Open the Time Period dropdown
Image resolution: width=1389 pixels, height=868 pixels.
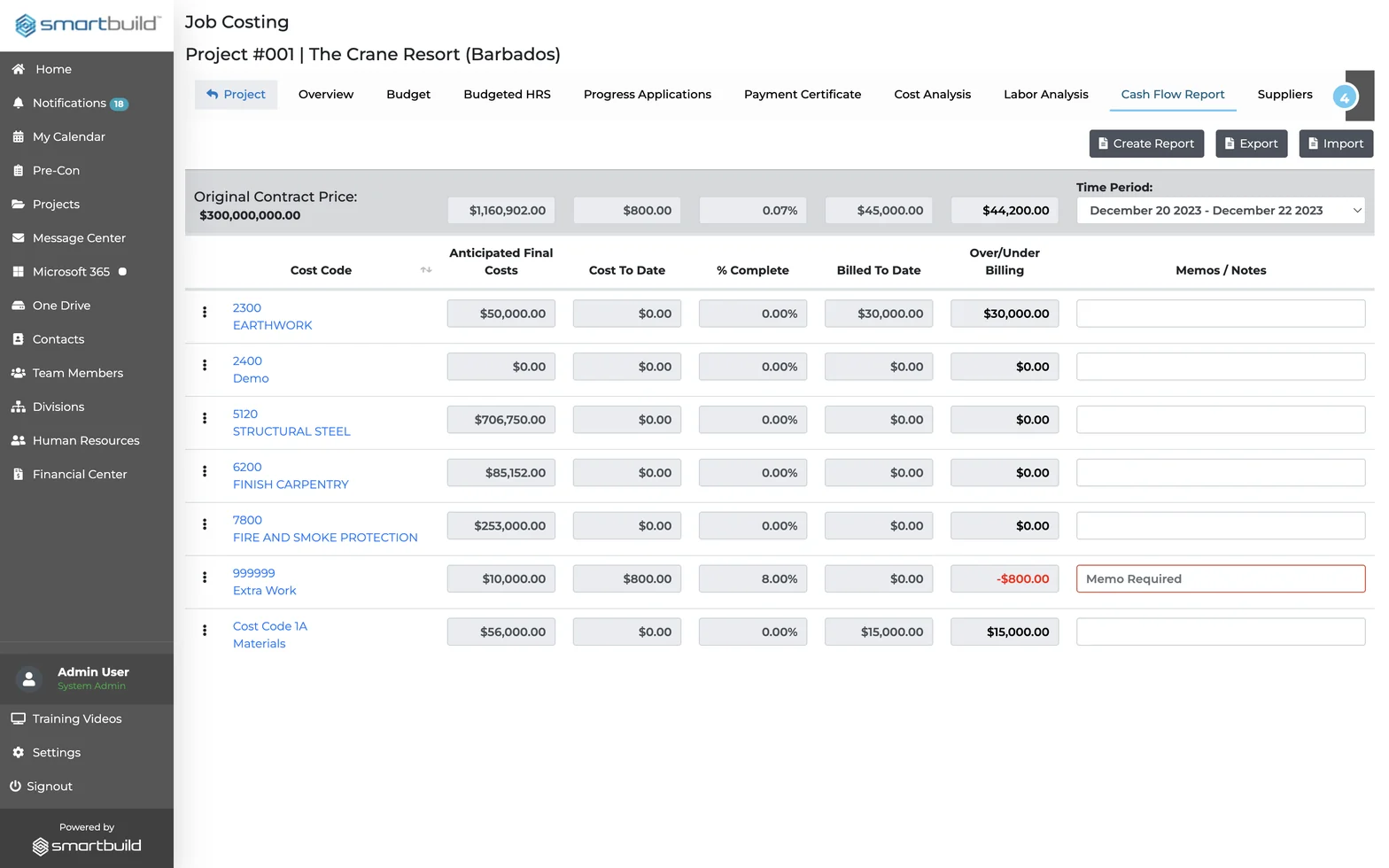(x=1221, y=210)
